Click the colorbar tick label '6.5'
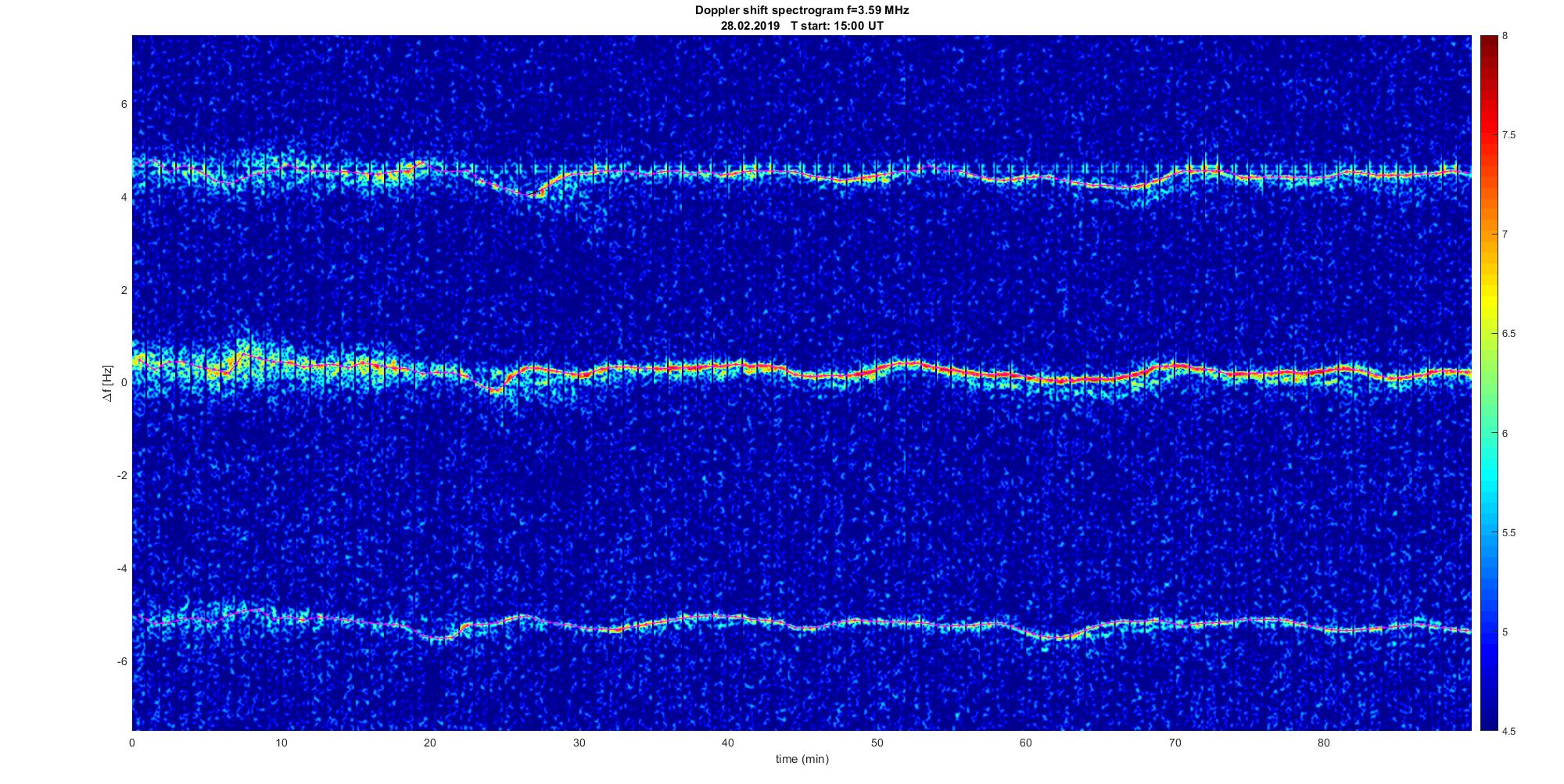The width and height of the screenshot is (1564, 784). [1508, 334]
